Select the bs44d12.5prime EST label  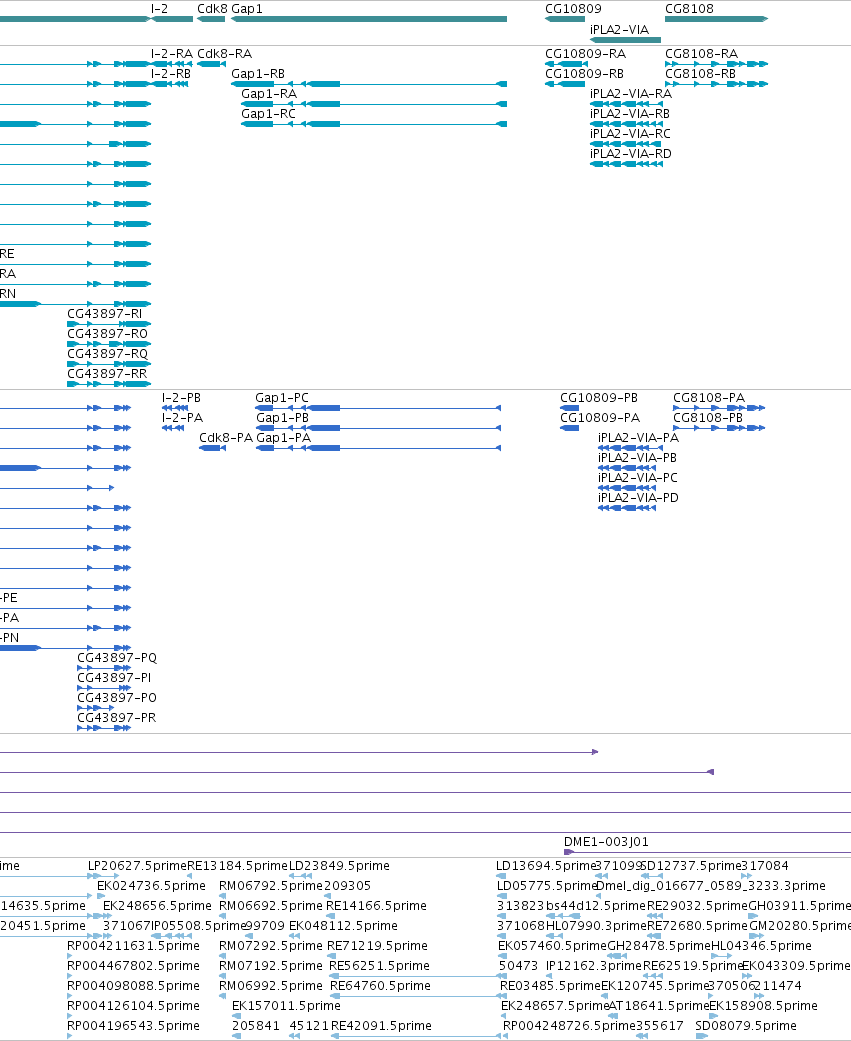[595, 906]
